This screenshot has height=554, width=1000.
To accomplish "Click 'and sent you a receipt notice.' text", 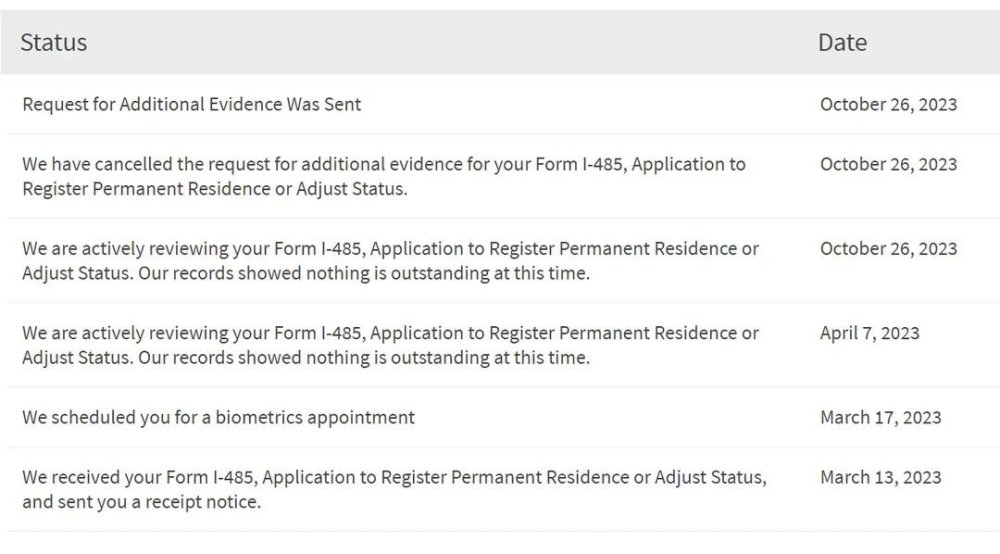I will pyautogui.click(x=142, y=502).
